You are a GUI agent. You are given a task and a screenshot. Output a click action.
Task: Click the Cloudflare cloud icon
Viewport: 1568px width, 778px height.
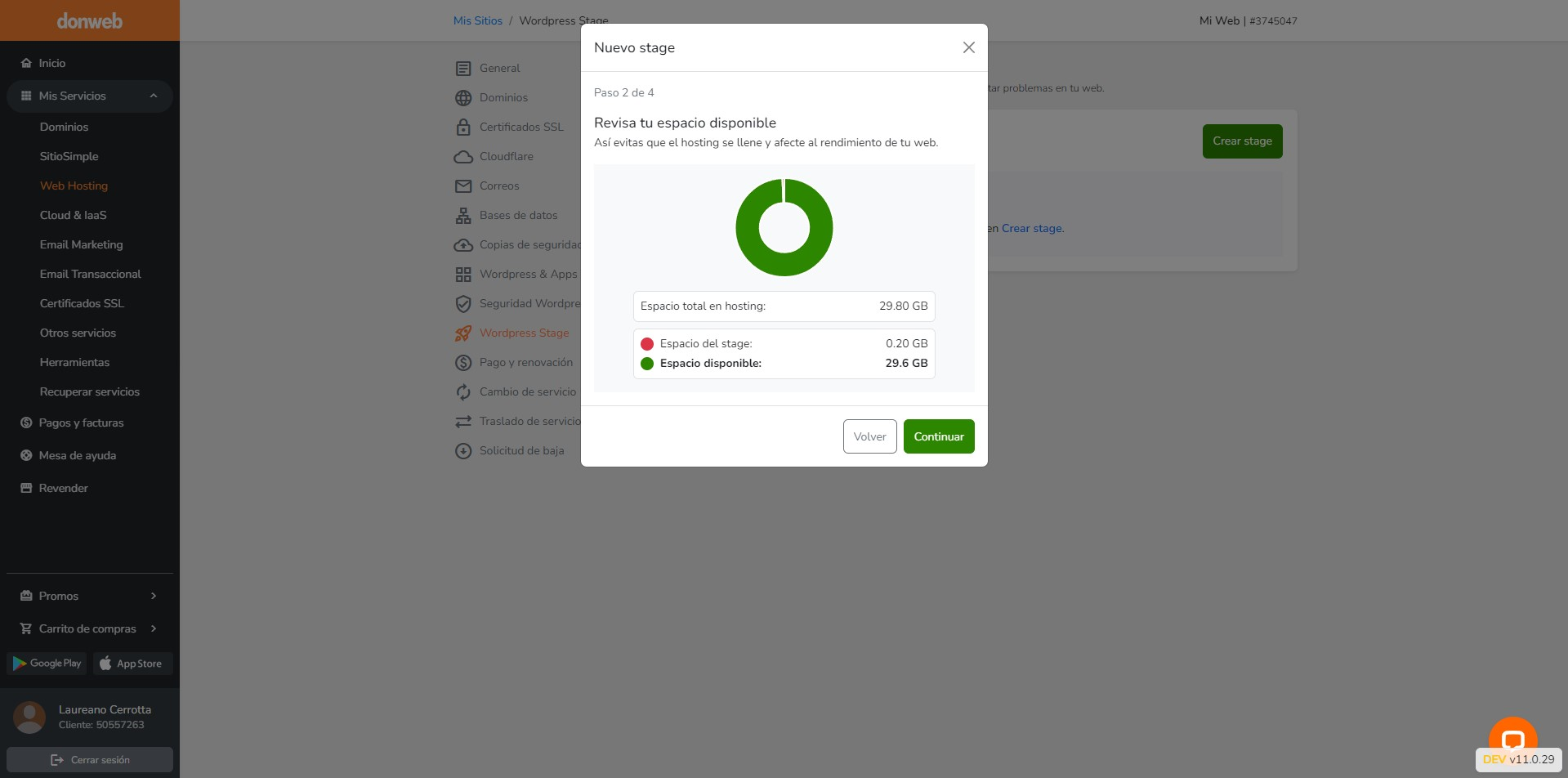point(463,157)
